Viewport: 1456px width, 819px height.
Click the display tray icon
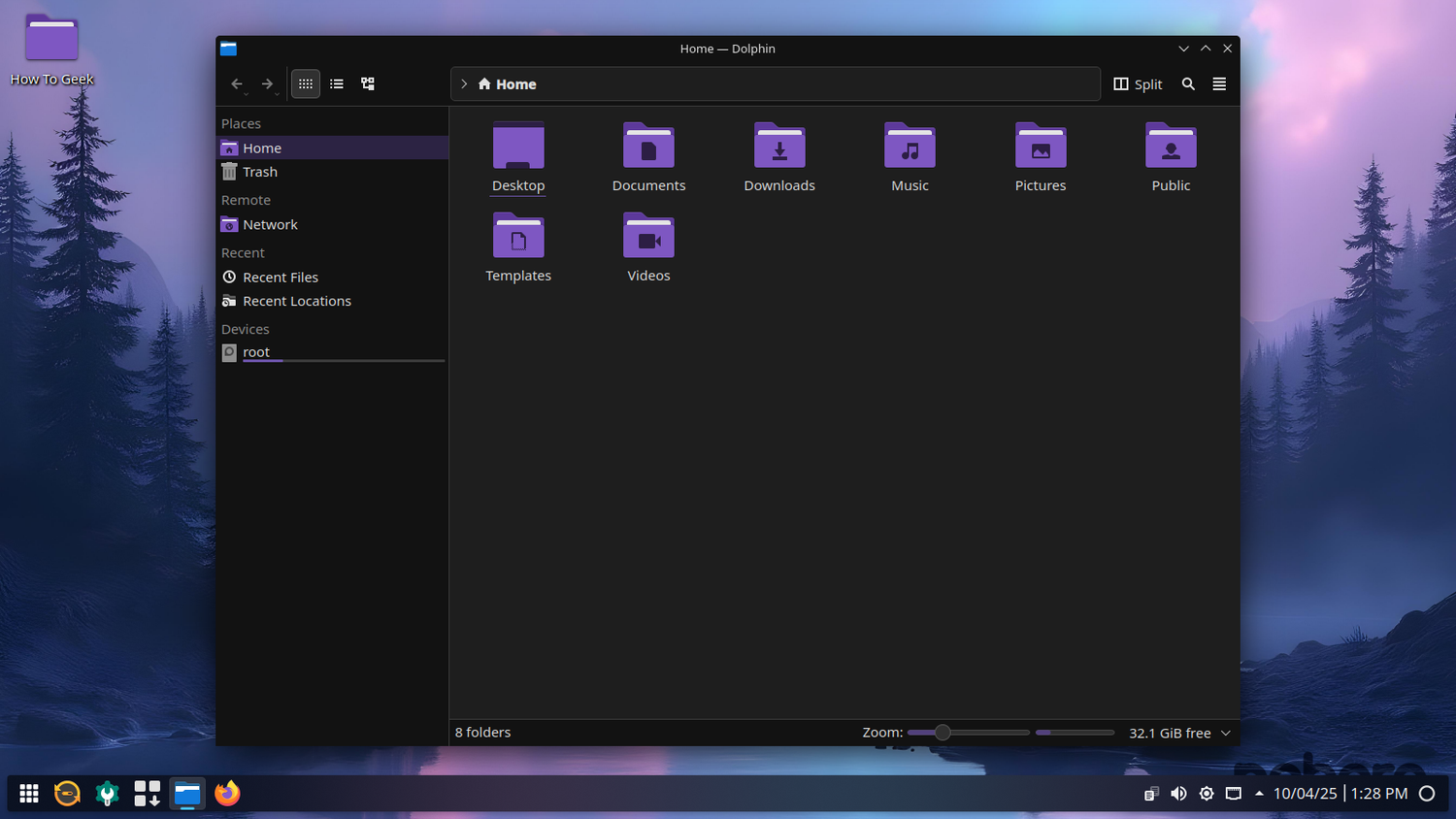1234,794
